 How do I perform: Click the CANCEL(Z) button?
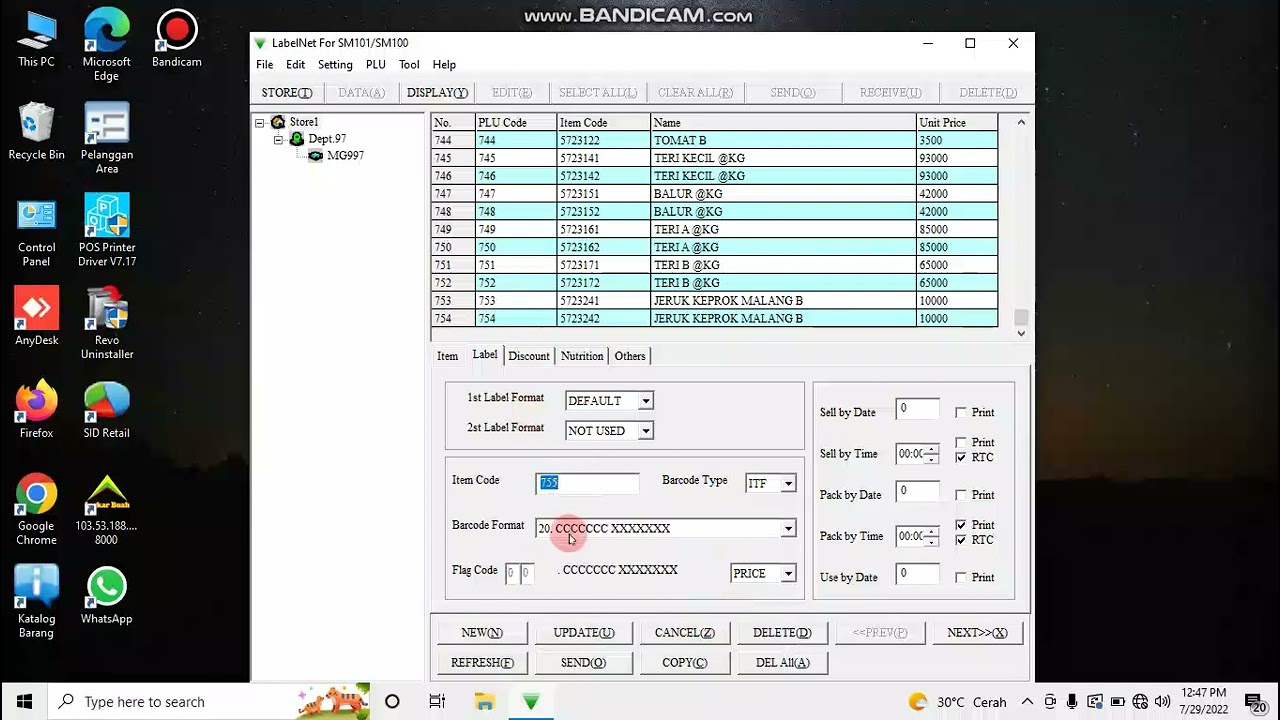click(685, 633)
